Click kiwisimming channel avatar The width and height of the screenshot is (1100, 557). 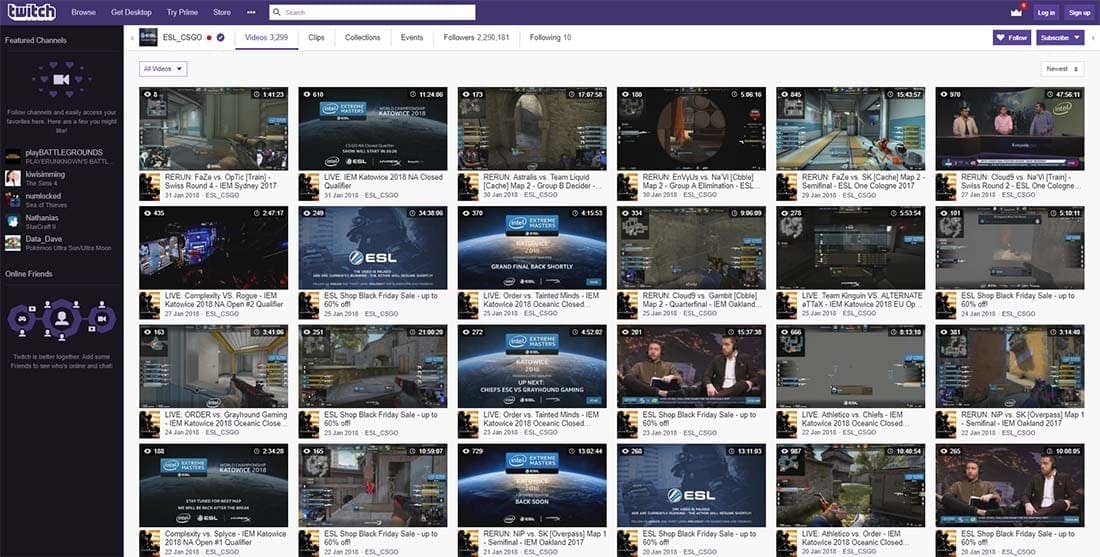pos(13,177)
